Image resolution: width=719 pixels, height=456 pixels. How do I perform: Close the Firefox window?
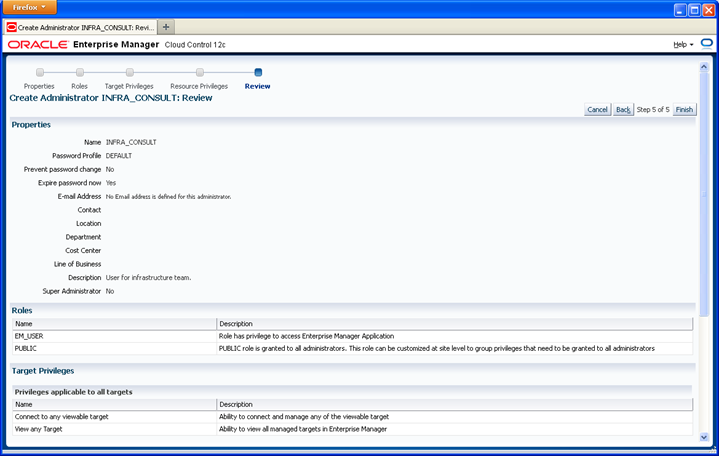tap(708, 10)
